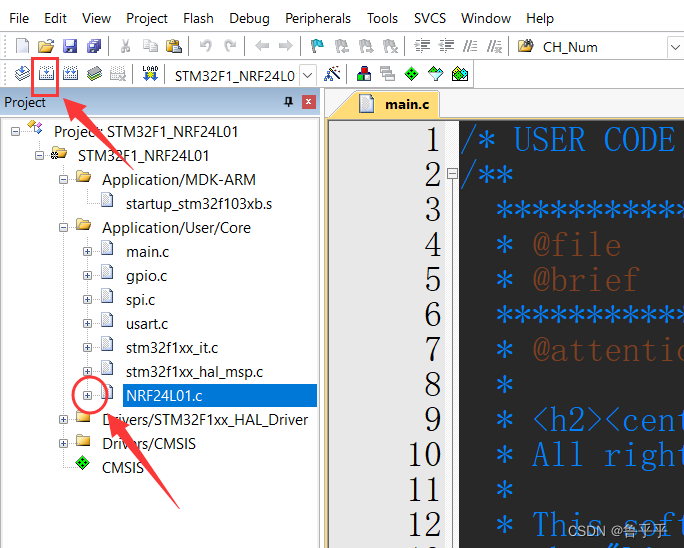Screen dimensions: 684x548
Task: Expand the main.c tree node
Action: 87,251
